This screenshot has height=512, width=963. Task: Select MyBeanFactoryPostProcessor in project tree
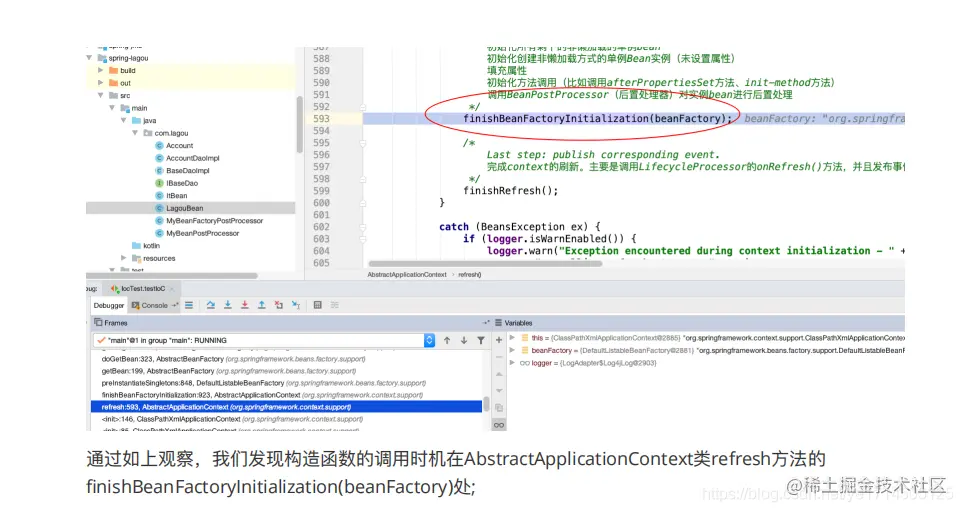click(214, 220)
